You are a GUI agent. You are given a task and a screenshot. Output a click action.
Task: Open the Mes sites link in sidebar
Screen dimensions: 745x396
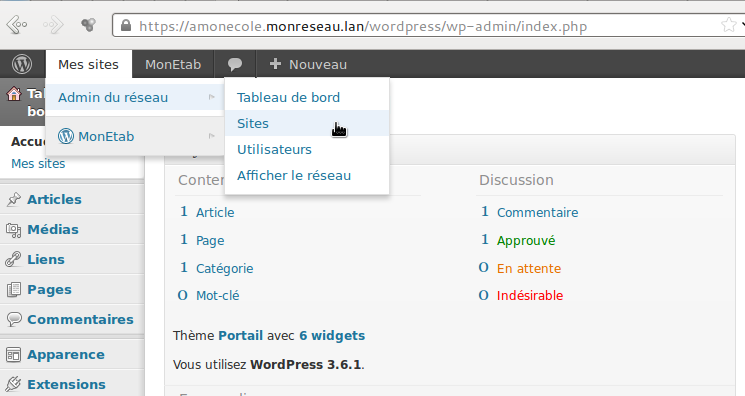[x=38, y=164]
